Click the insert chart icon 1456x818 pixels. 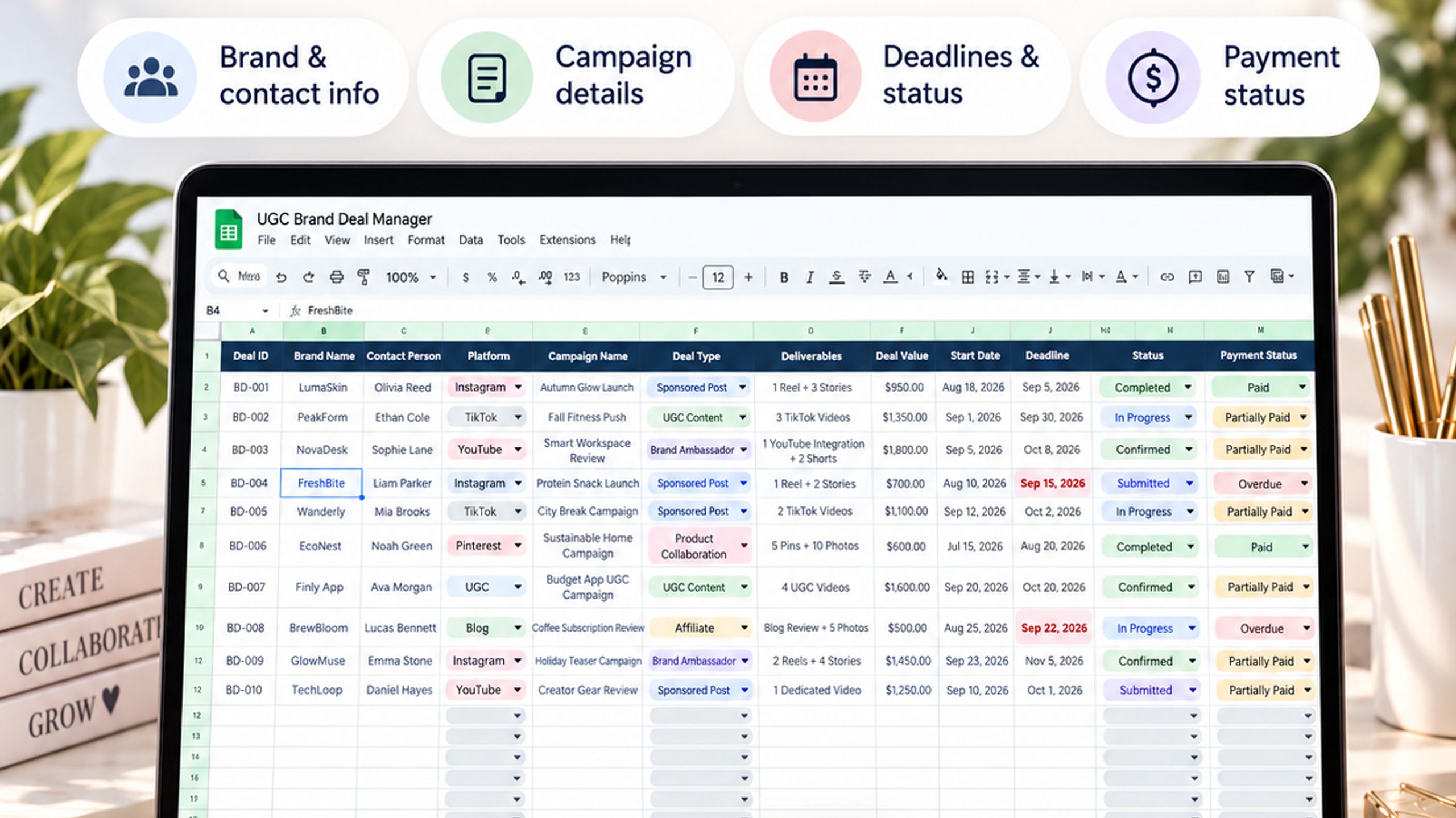[1223, 277]
